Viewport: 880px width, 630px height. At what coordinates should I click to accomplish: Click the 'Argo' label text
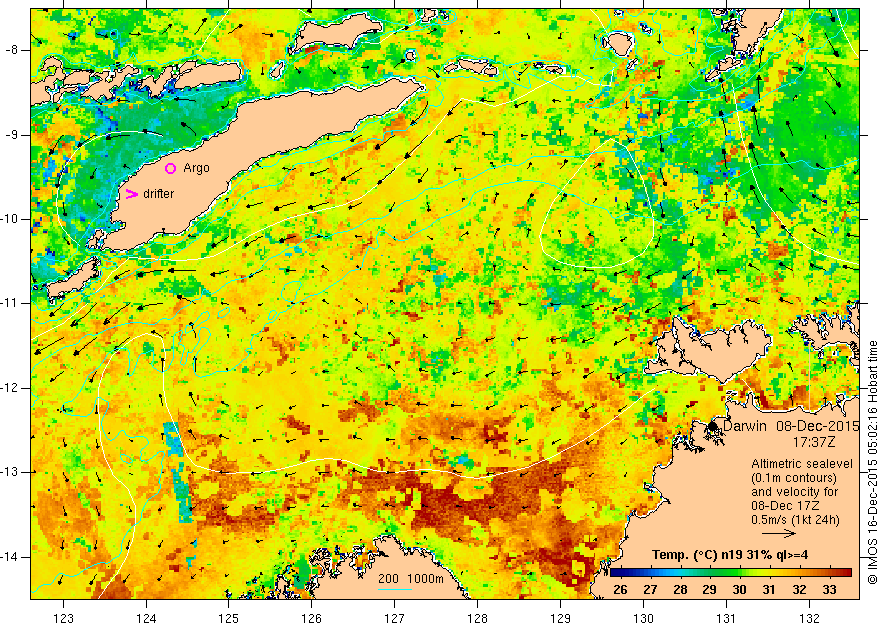click(x=196, y=168)
